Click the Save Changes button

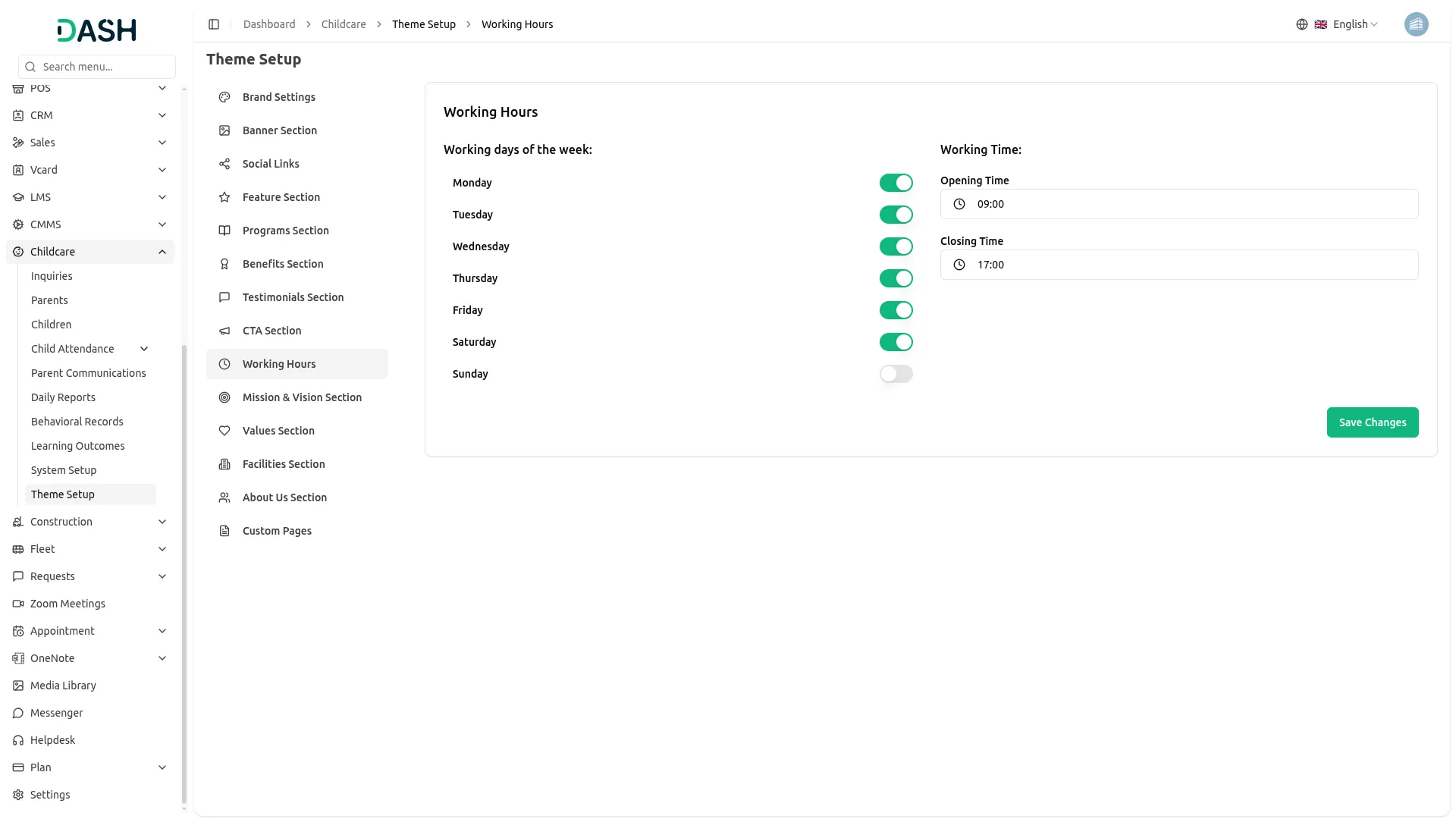click(x=1372, y=422)
